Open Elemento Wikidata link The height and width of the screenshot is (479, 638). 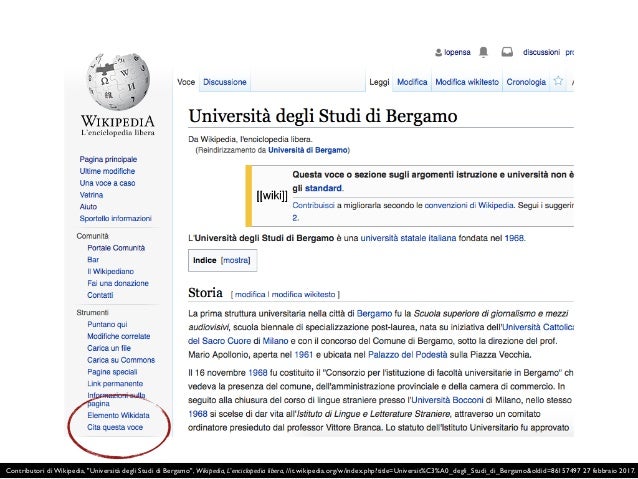[118, 415]
